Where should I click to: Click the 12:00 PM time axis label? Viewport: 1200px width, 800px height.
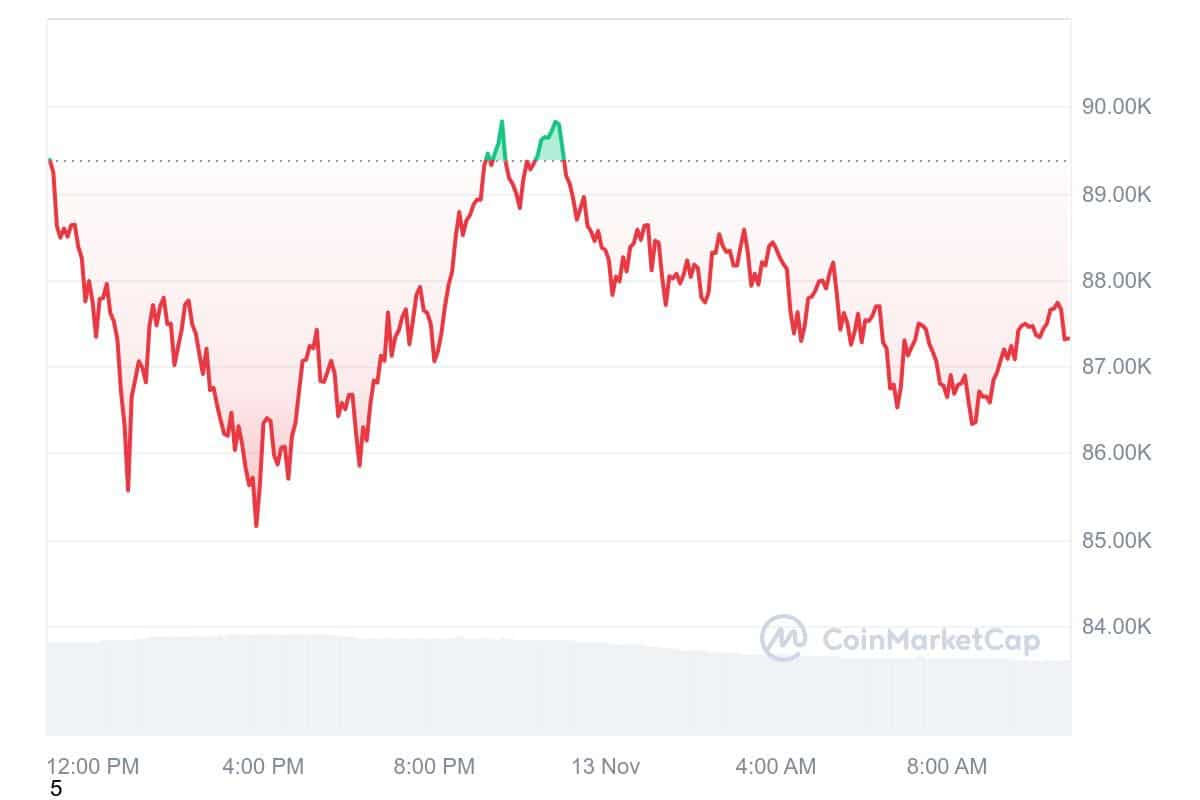tap(93, 767)
